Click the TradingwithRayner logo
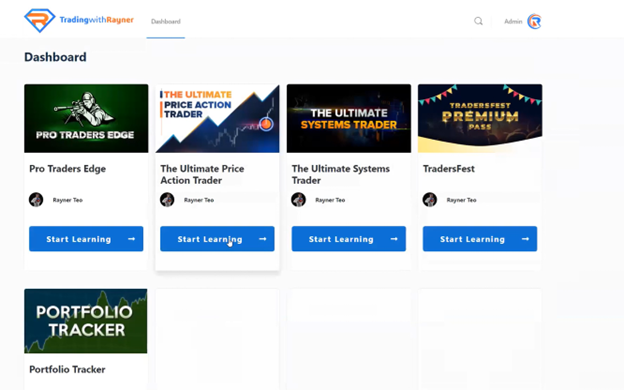 pyautogui.click(x=79, y=20)
